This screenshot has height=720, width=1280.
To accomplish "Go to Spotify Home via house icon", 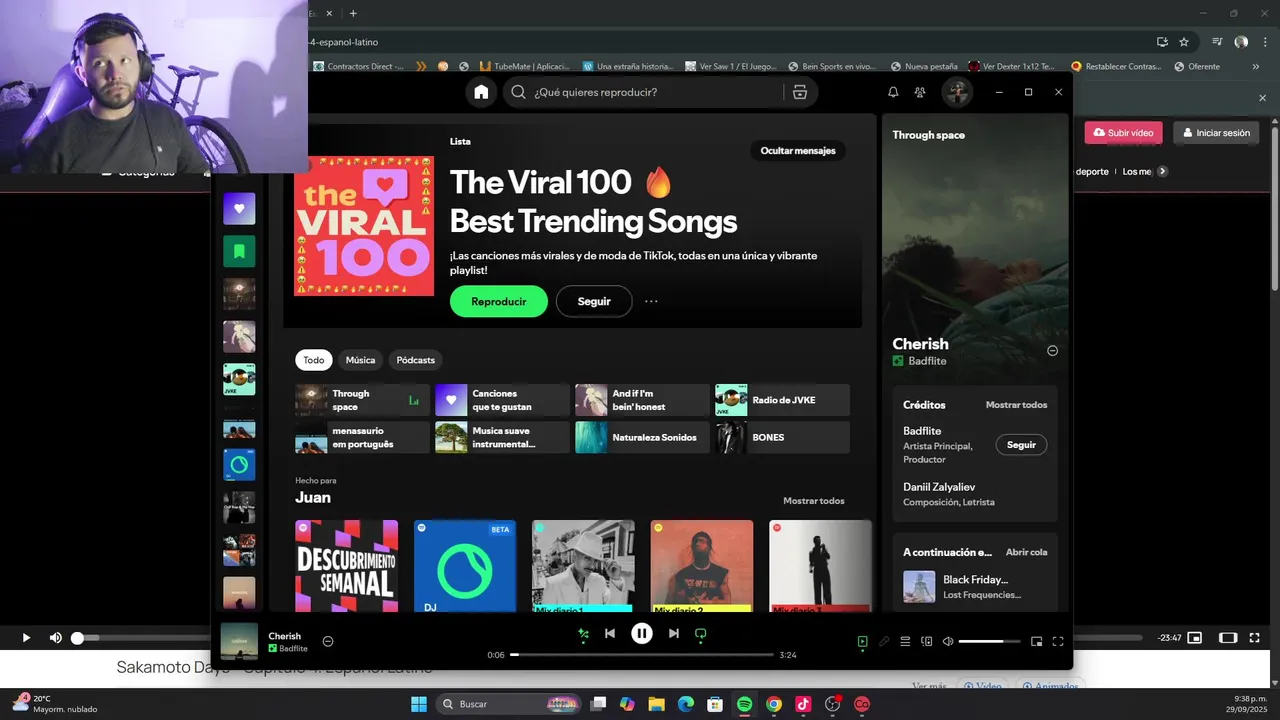I will click(x=481, y=92).
